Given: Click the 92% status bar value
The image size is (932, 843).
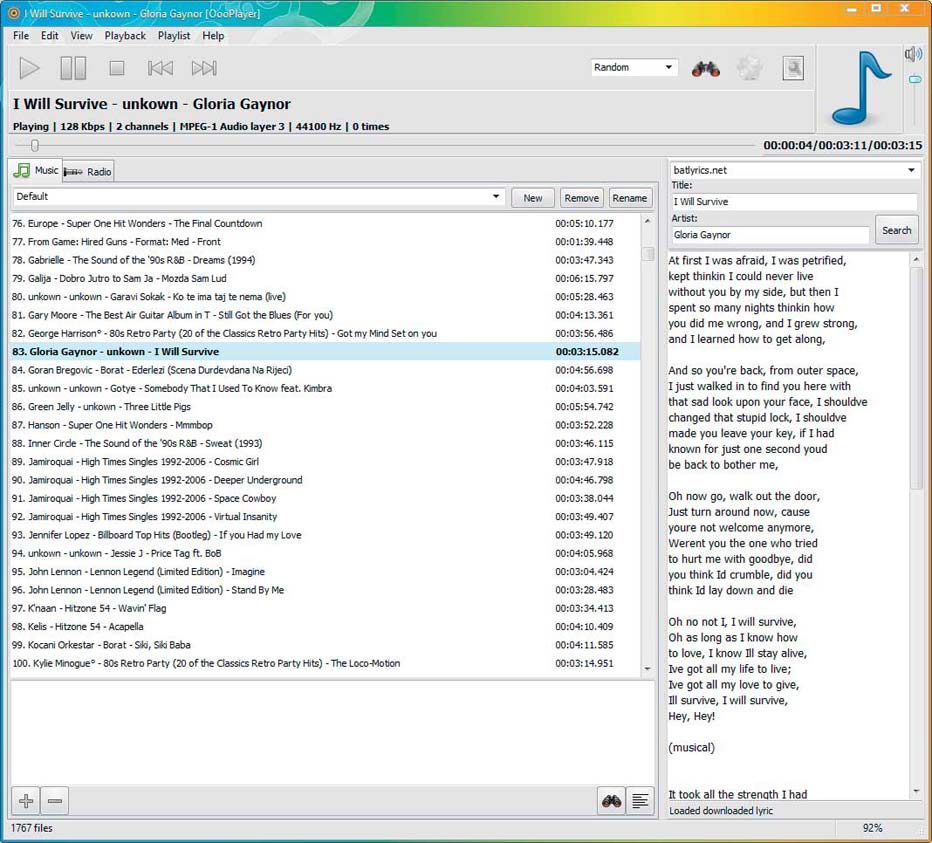Looking at the screenshot, I should (x=873, y=828).
